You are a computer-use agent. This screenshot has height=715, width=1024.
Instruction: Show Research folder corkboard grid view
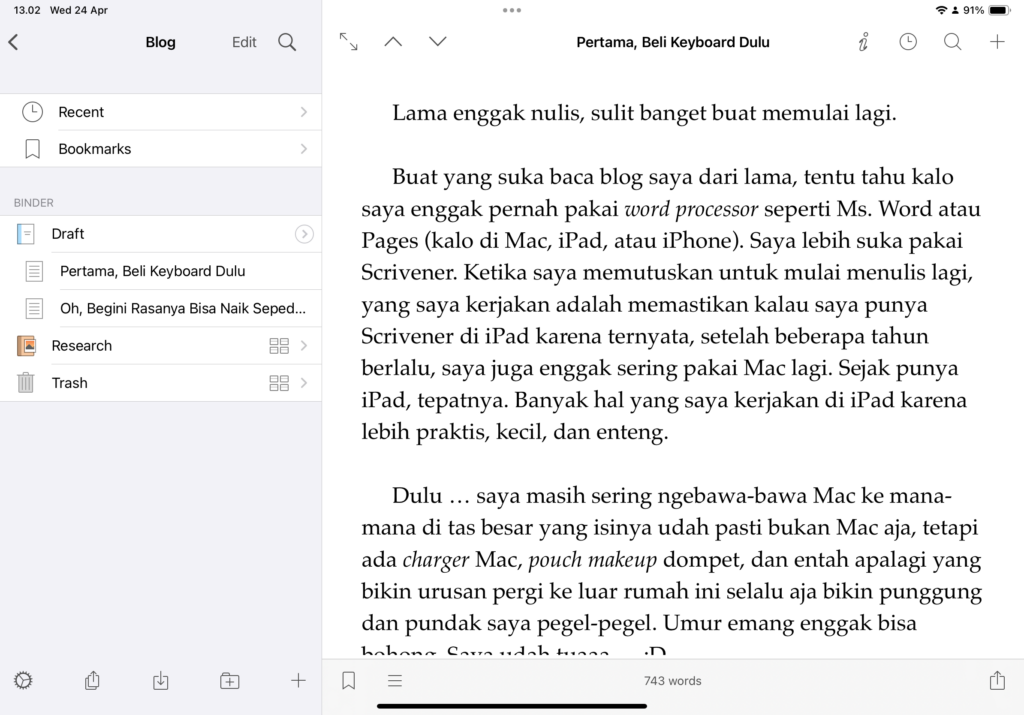pyautogui.click(x=279, y=345)
